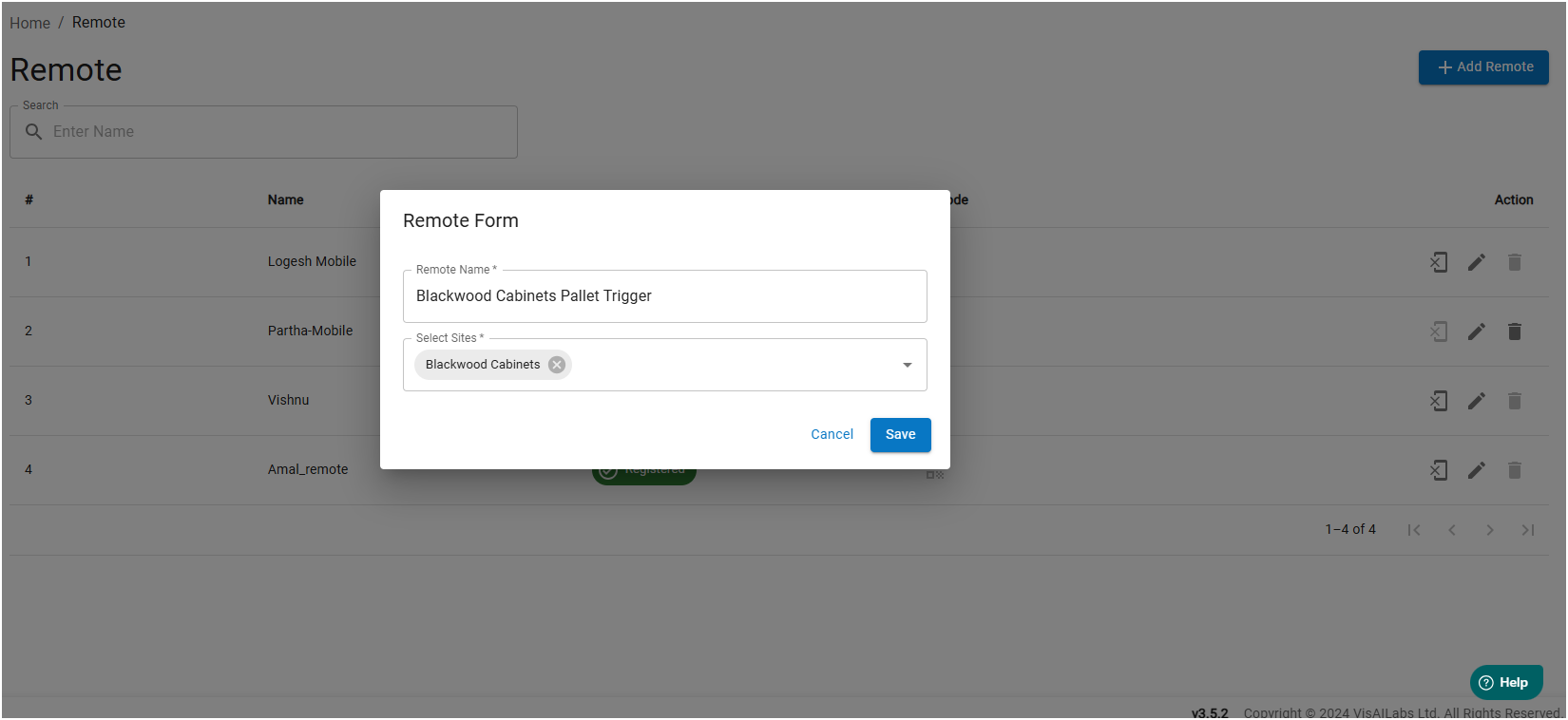The width and height of the screenshot is (1568, 720).
Task: Cancel the Remote Form dialog
Action: [832, 435]
